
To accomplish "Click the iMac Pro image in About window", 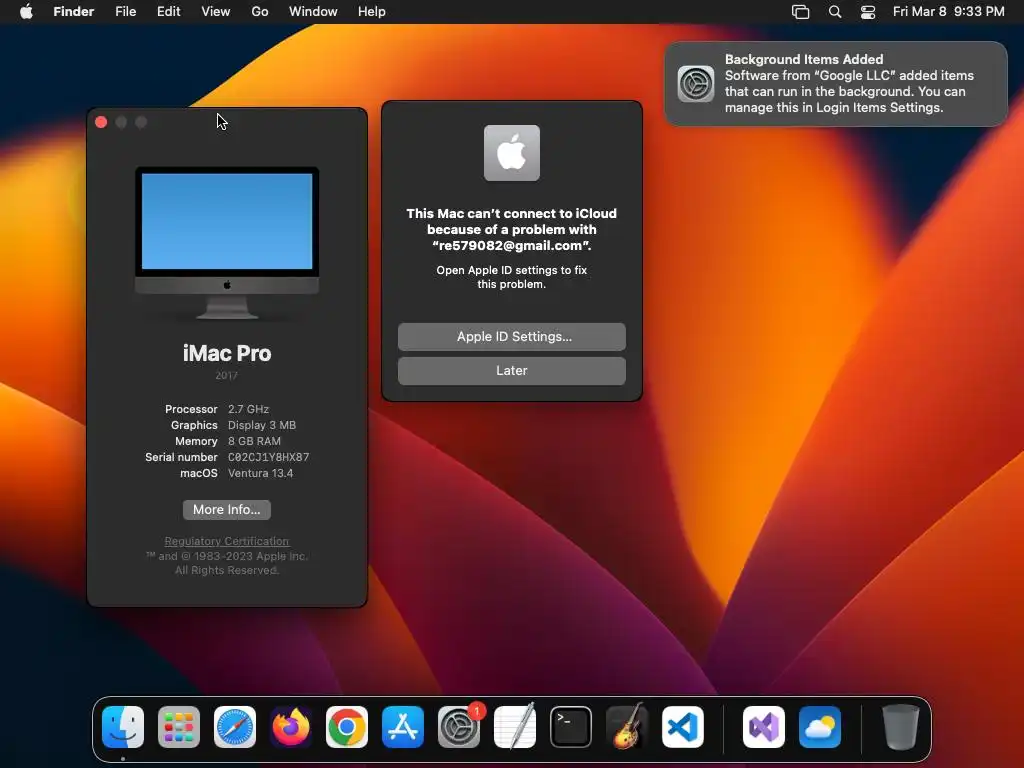I will pyautogui.click(x=227, y=243).
